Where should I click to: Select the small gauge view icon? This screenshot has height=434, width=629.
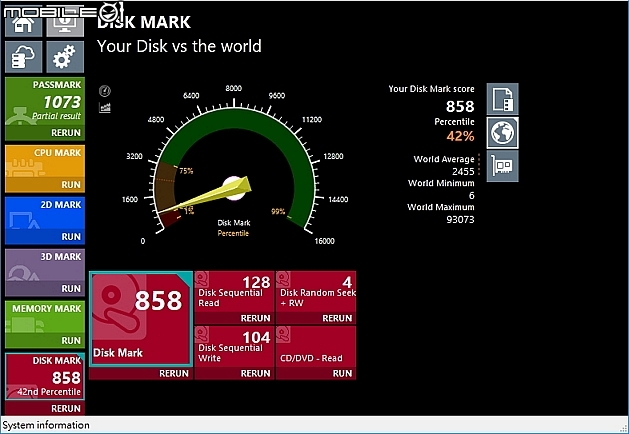click(105, 91)
